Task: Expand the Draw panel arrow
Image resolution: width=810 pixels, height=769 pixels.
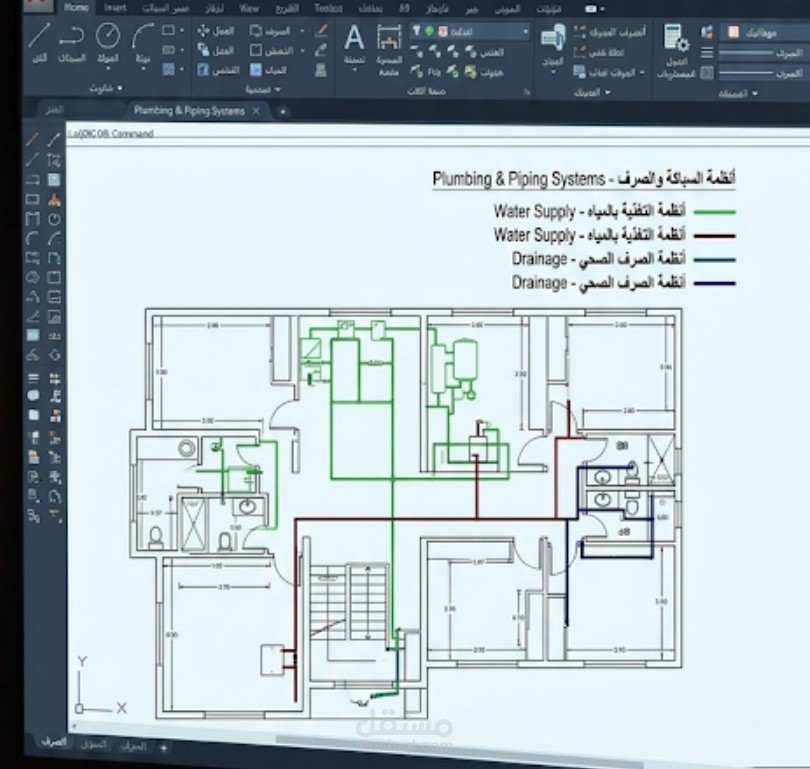Action: 120,88
